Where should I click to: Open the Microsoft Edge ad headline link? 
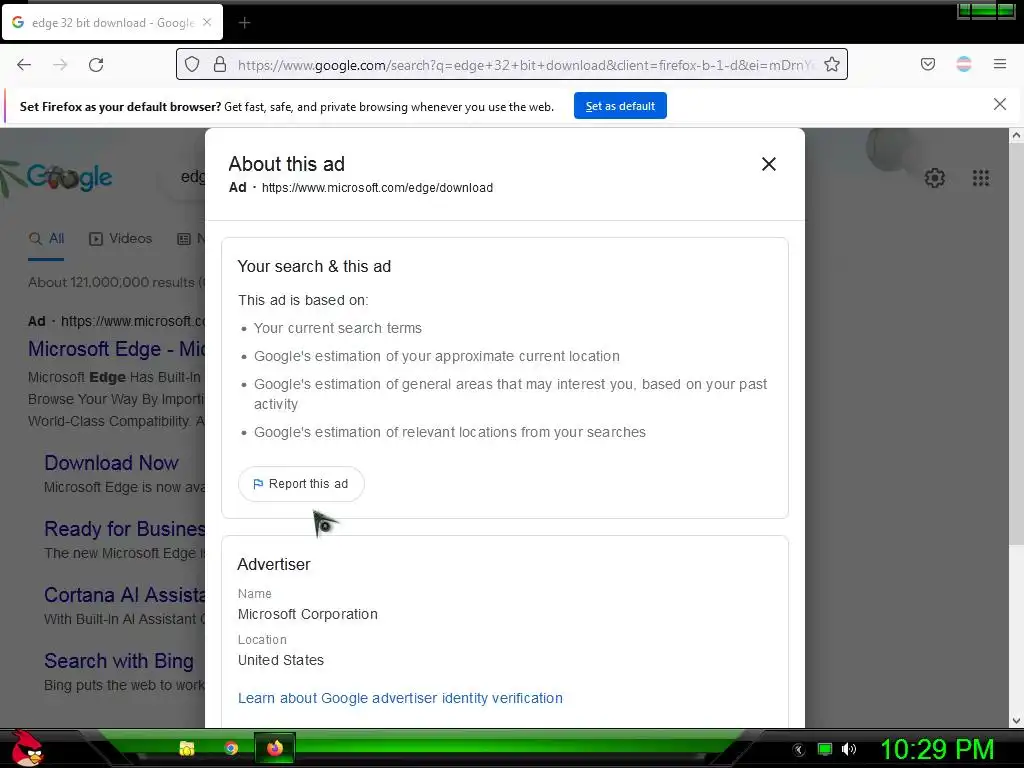pyautogui.click(x=116, y=349)
